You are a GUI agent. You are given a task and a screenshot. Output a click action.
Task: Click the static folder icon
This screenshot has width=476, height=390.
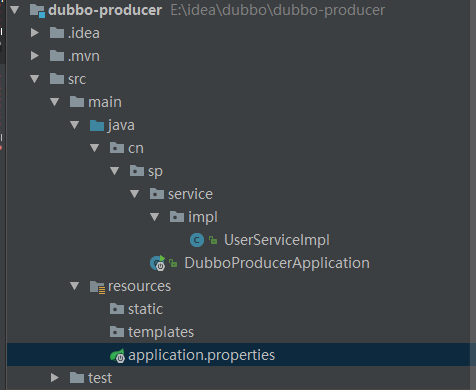tap(117, 309)
